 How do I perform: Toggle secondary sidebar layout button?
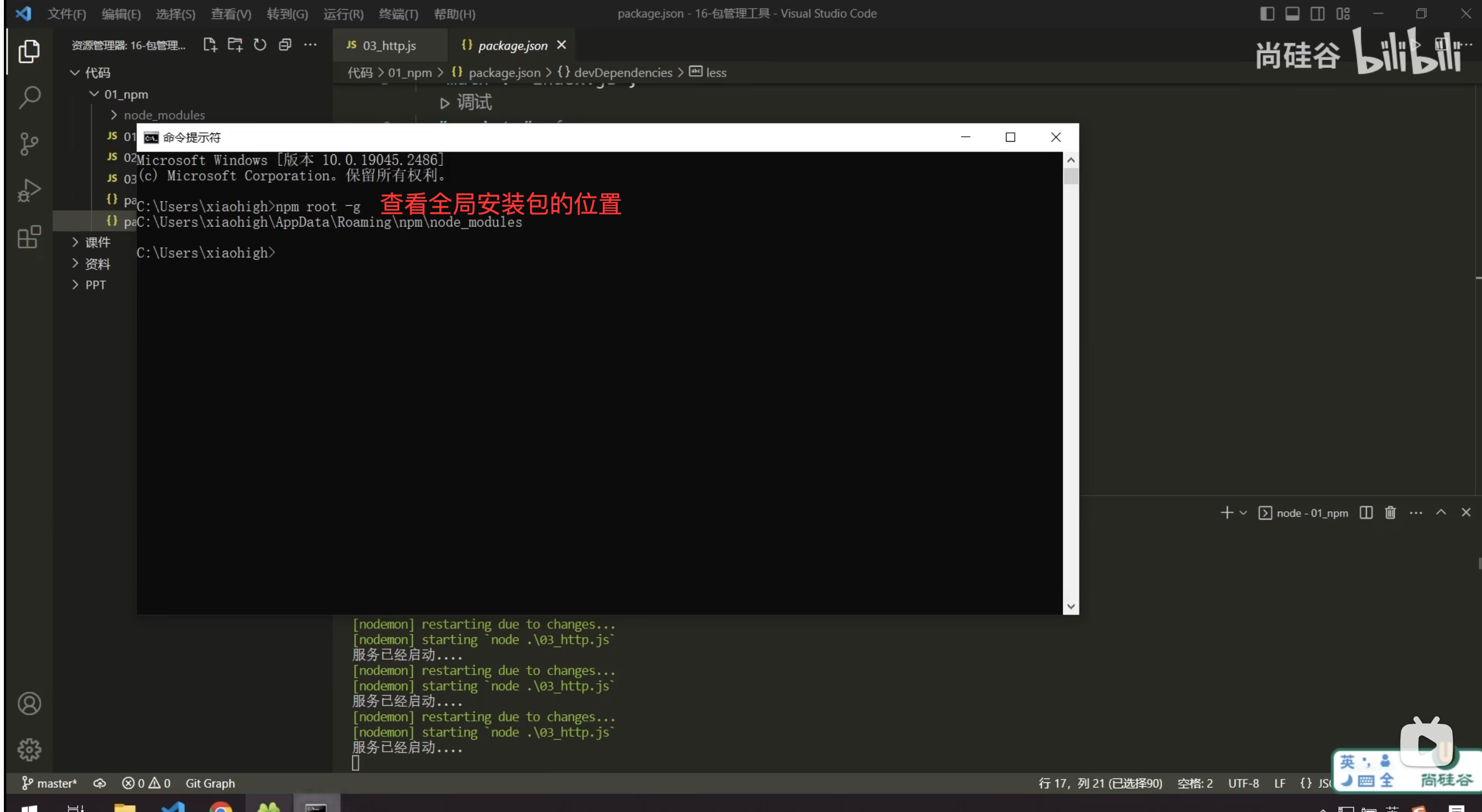[1317, 13]
